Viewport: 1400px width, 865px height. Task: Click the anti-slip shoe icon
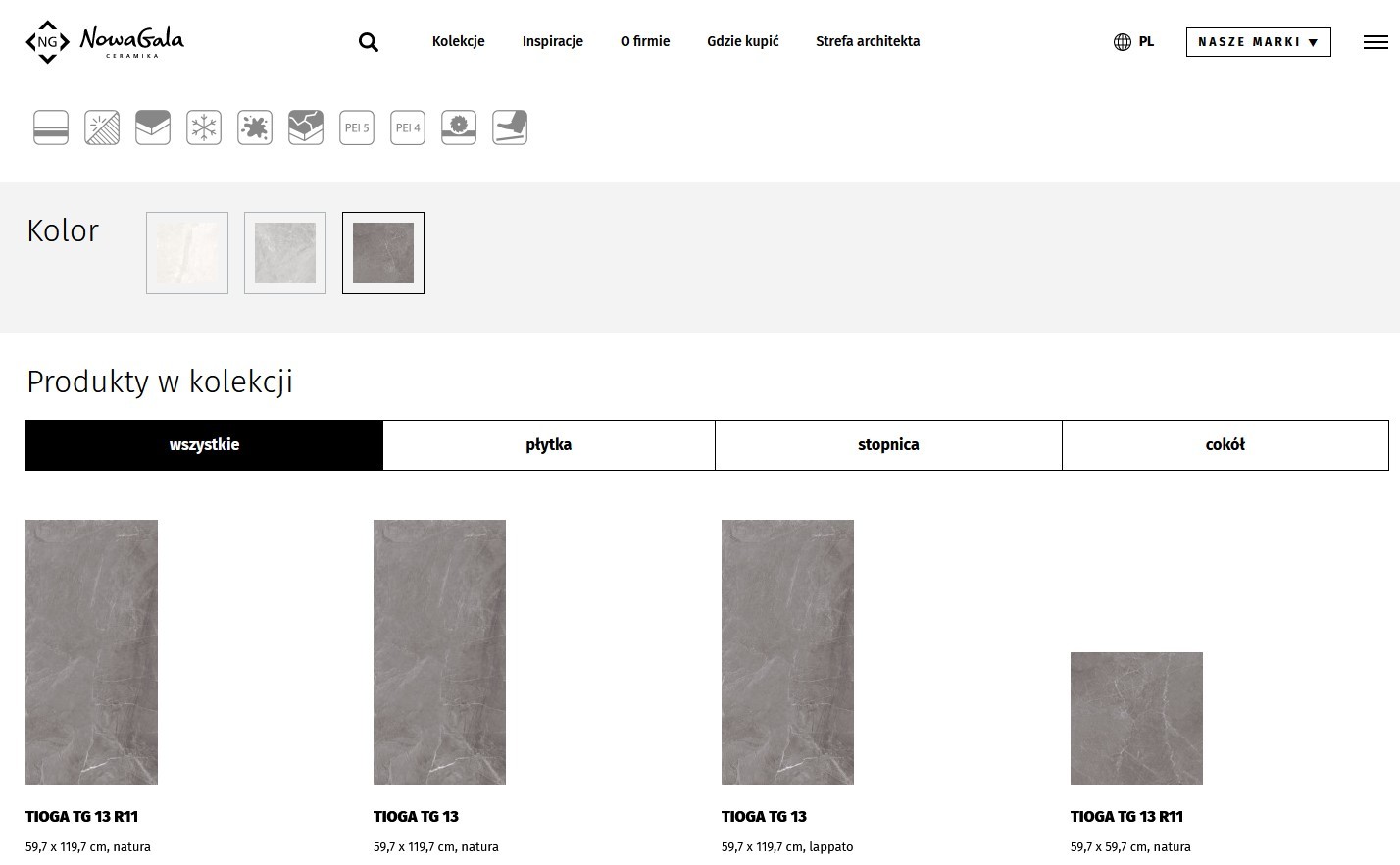(x=510, y=127)
